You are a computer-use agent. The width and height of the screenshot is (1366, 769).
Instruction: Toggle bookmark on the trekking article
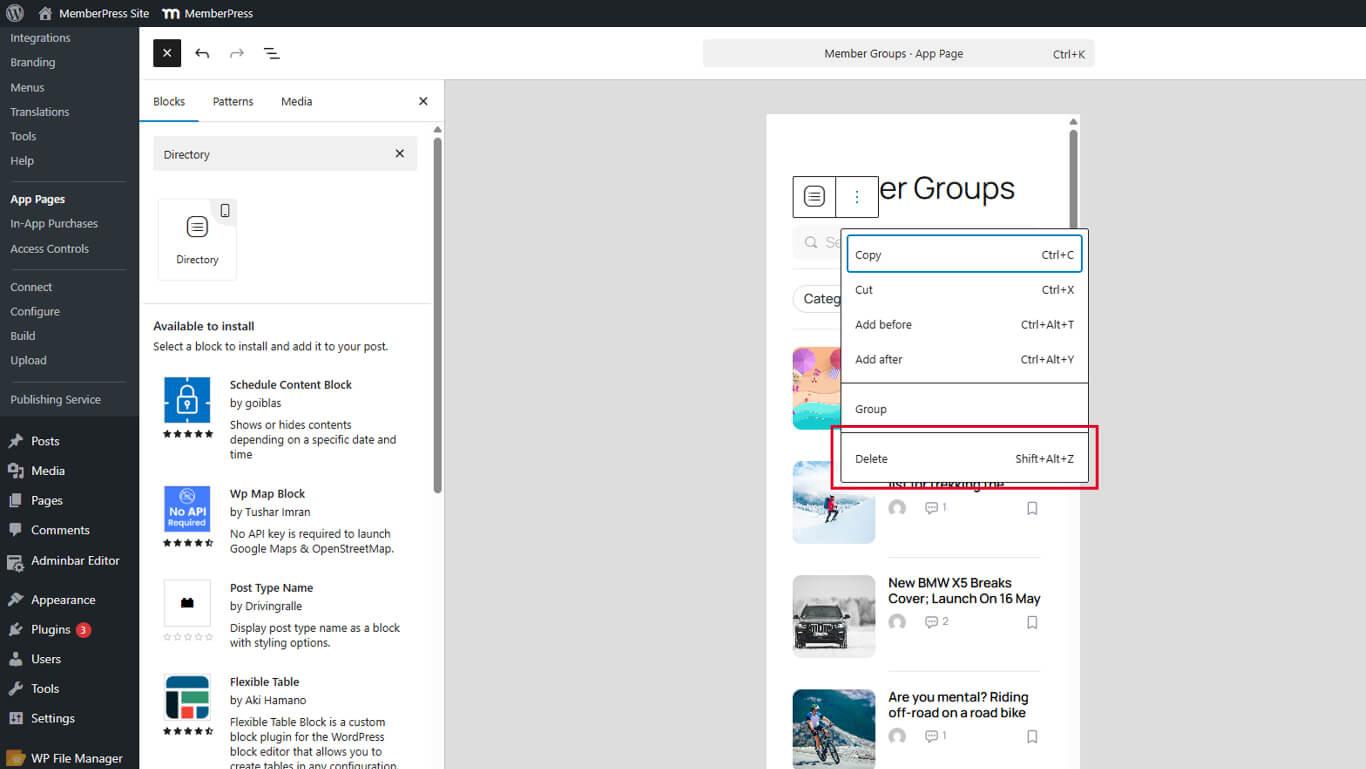tap(1032, 508)
